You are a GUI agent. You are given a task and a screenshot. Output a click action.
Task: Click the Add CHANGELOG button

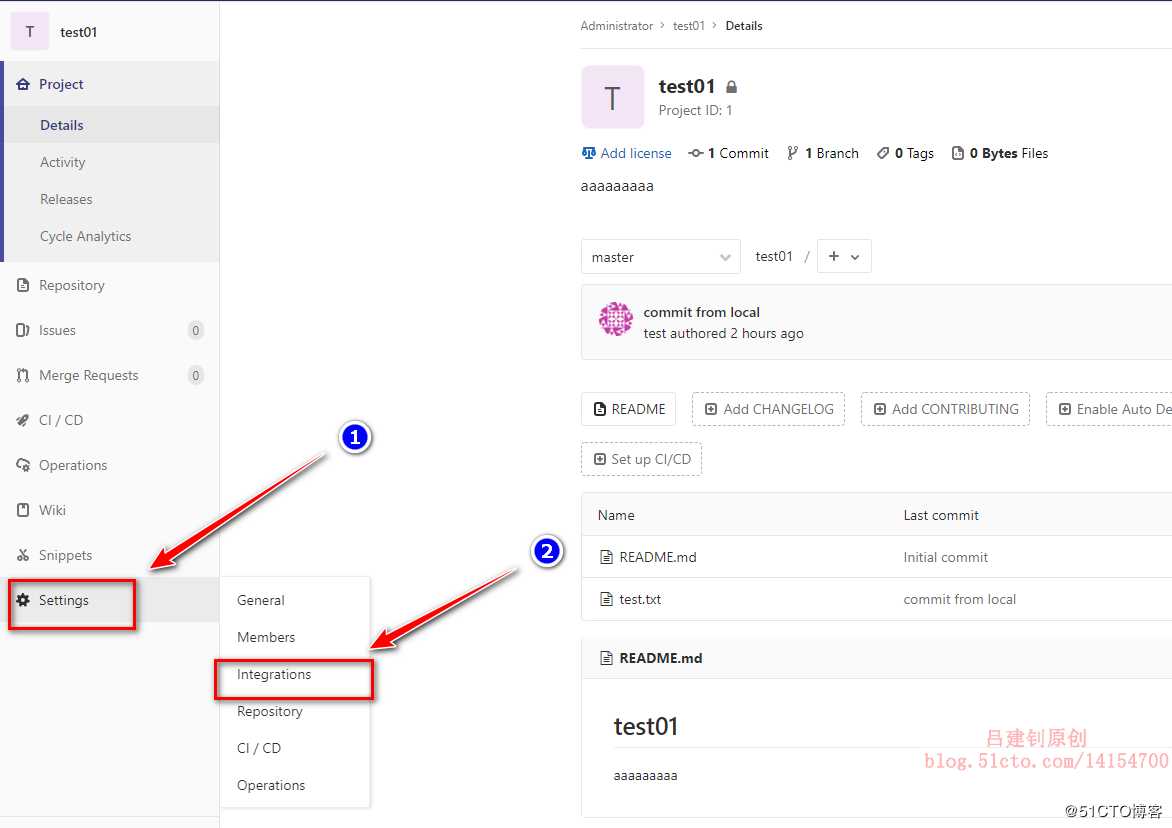pos(768,410)
